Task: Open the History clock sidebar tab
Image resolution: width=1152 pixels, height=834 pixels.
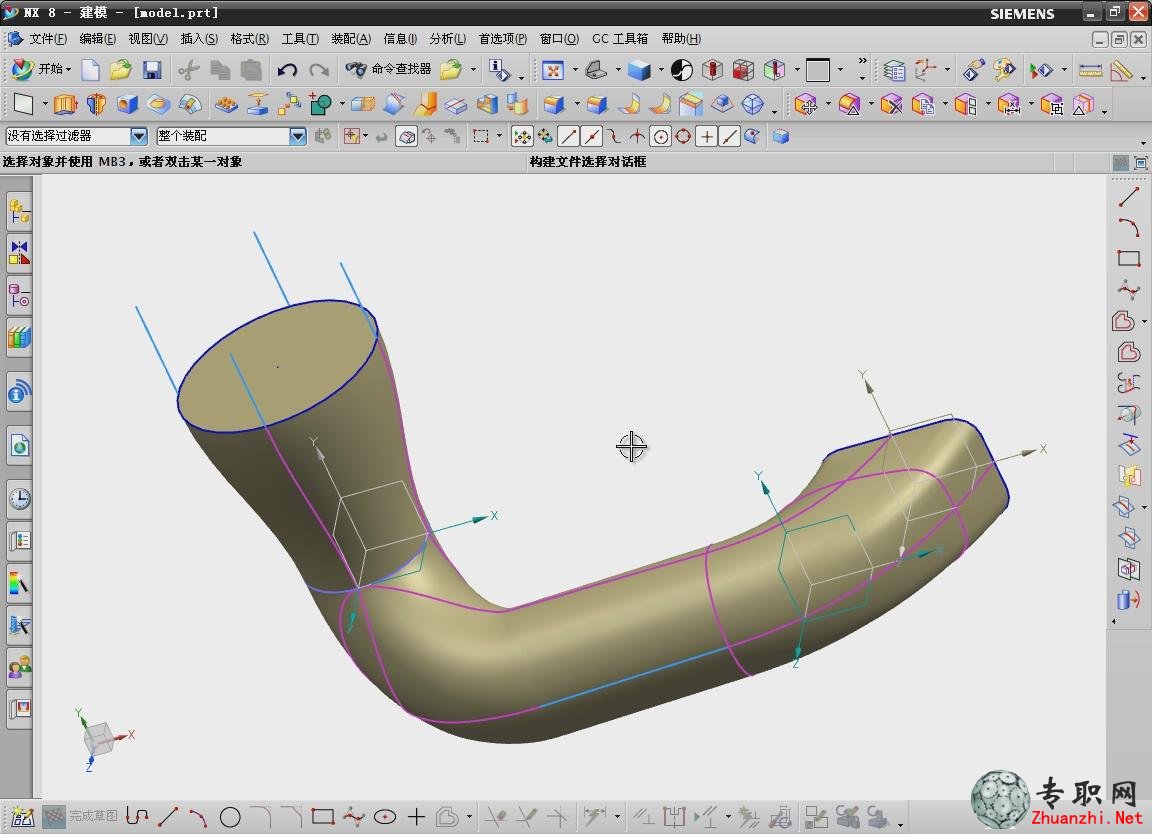Action: point(19,498)
